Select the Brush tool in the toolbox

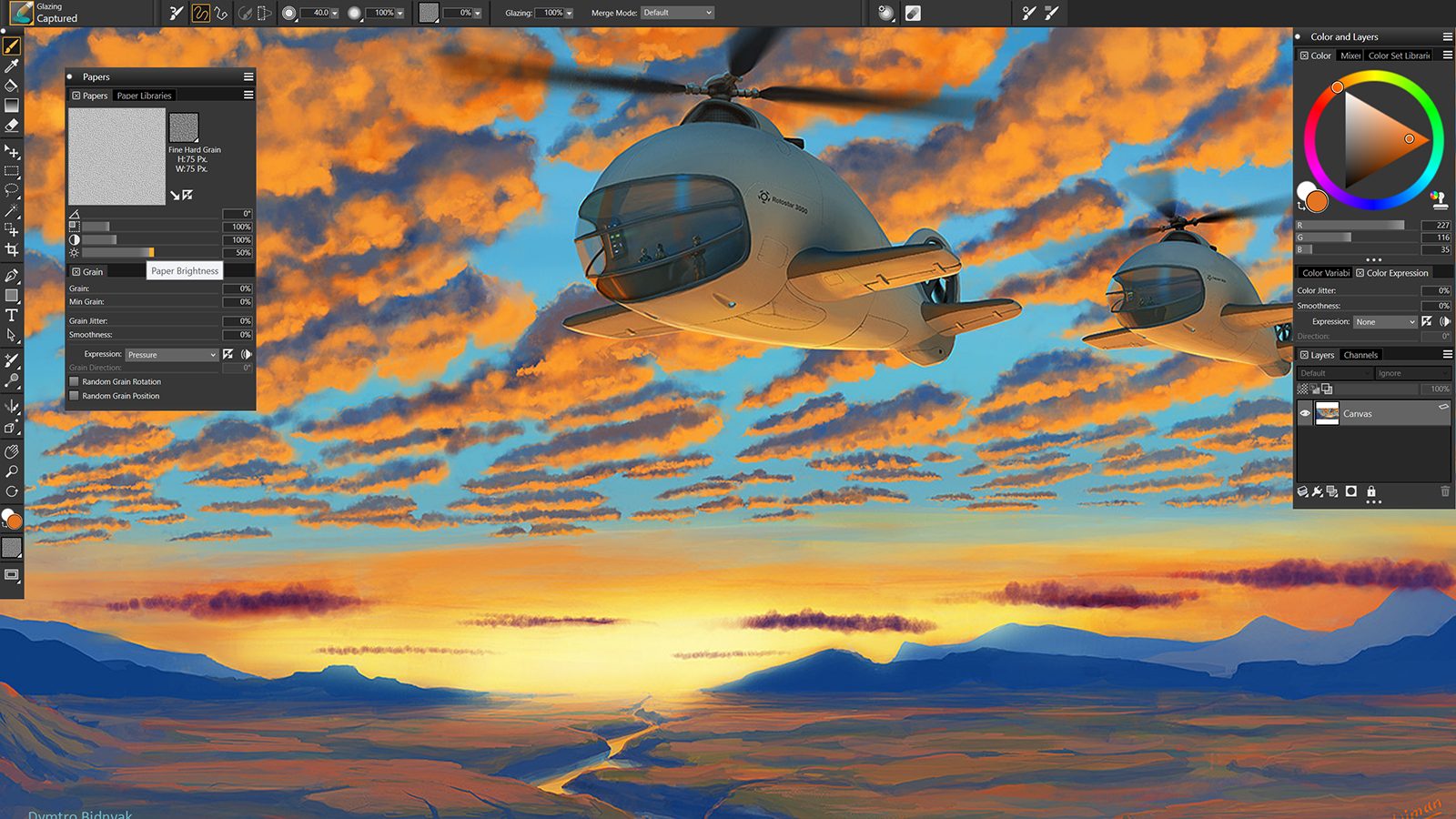pyautogui.click(x=12, y=46)
